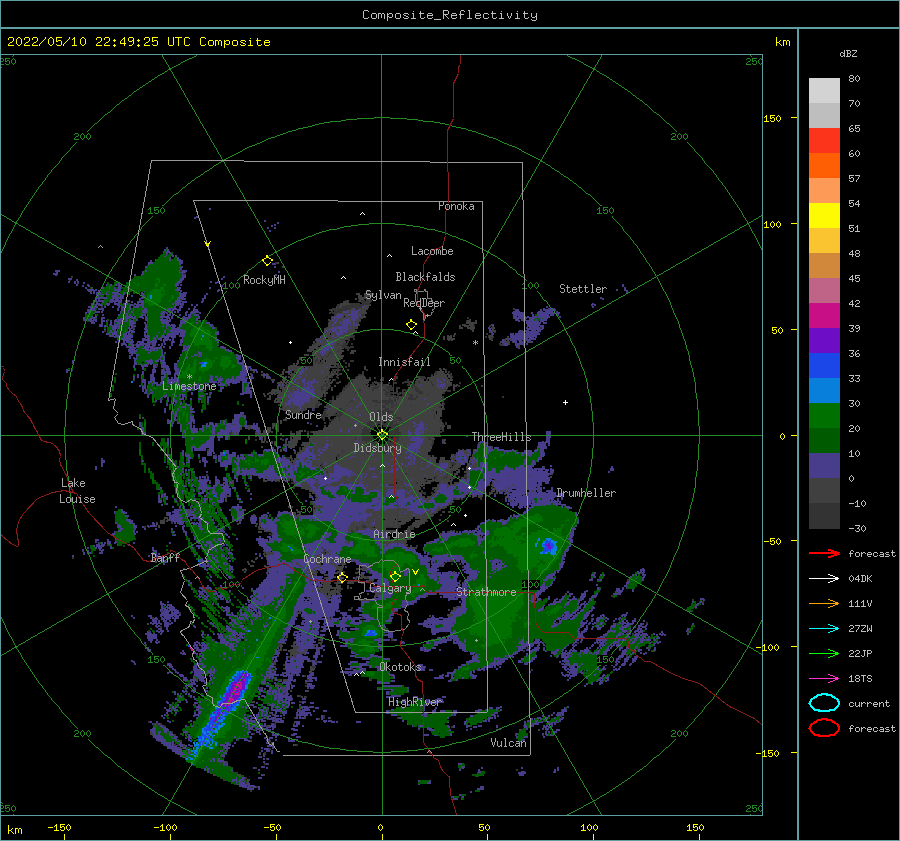Click the Composite_Reflectivity title
The height and width of the screenshot is (841, 900).
tap(450, 15)
